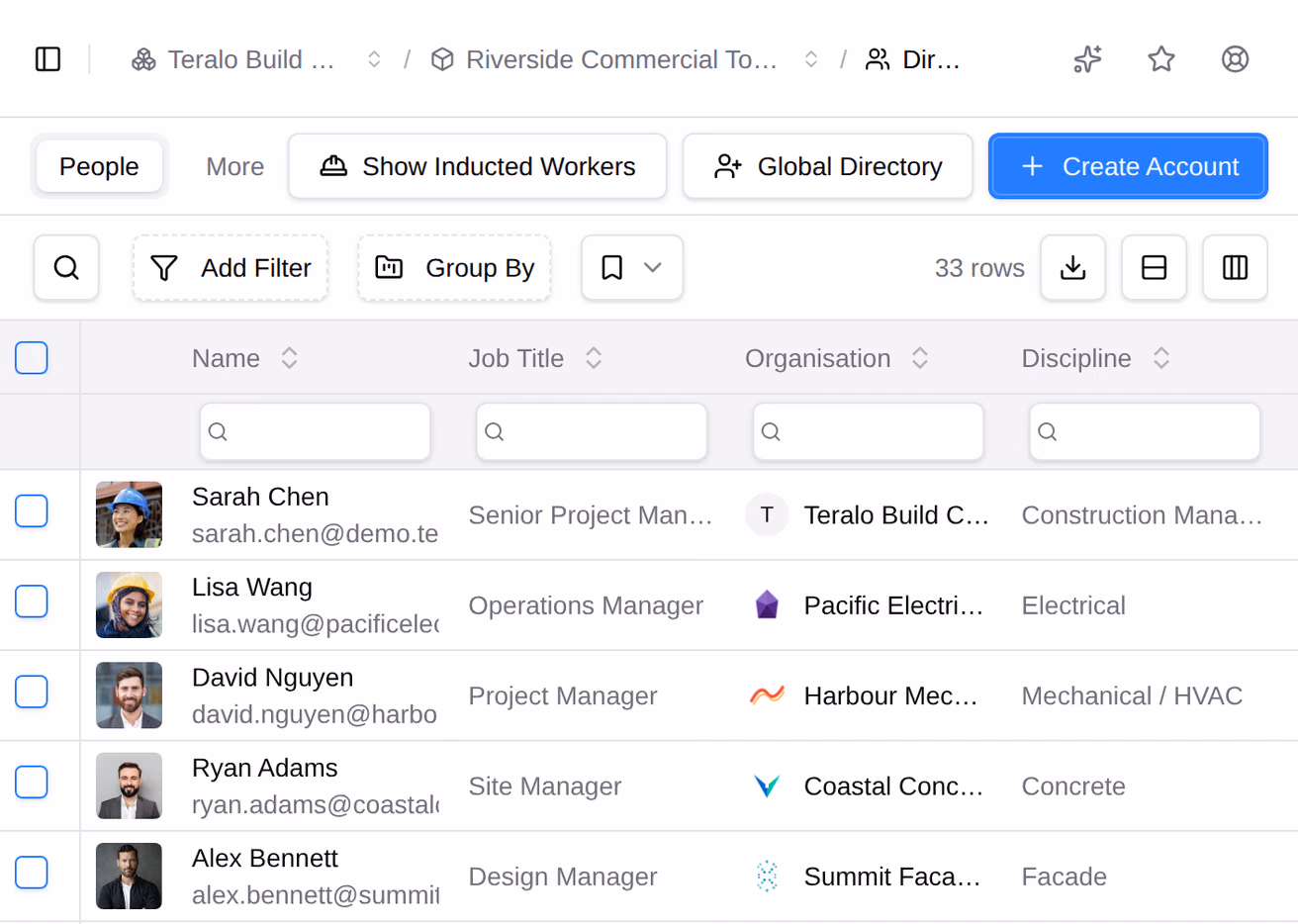This screenshot has width=1298, height=924.
Task: Change row density layout icon
Action: click(x=1154, y=267)
